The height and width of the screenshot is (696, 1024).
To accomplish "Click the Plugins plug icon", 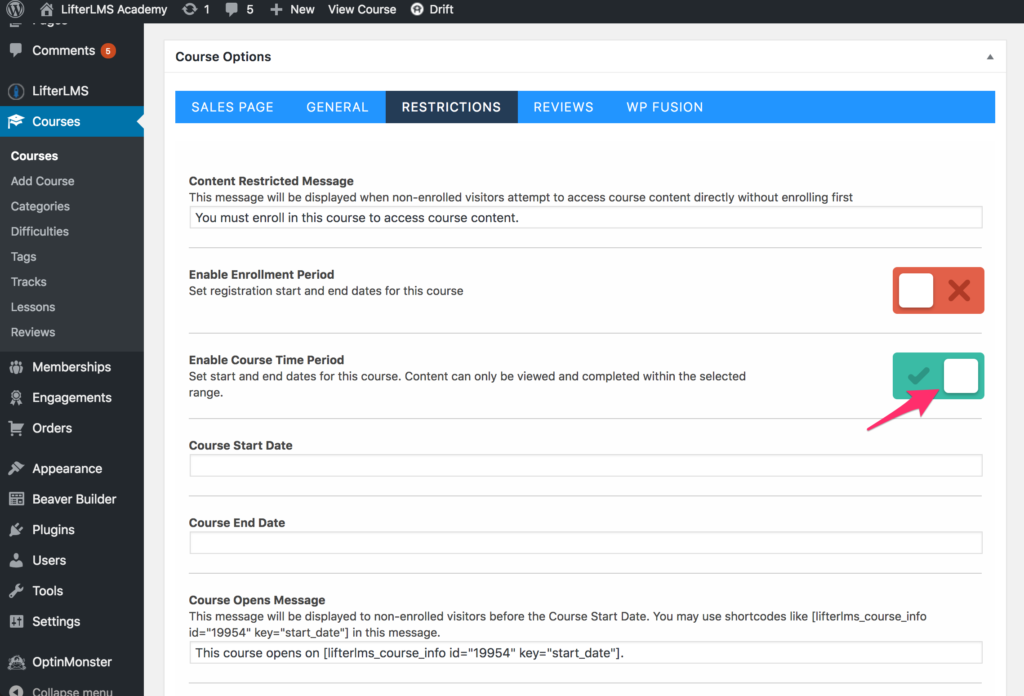I will pos(16,530).
